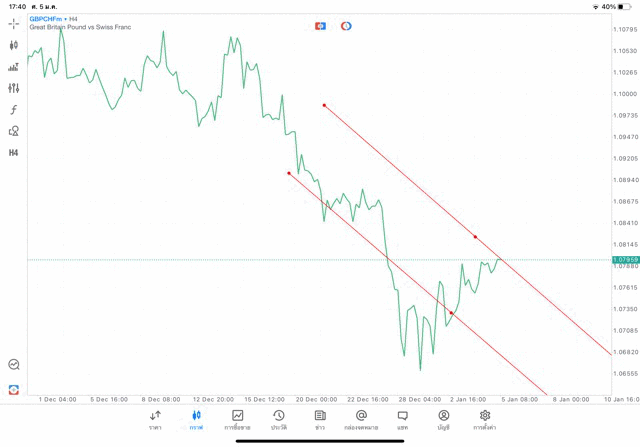
Task: Toggle the blue-red circular chart button
Action: (x=346, y=26)
